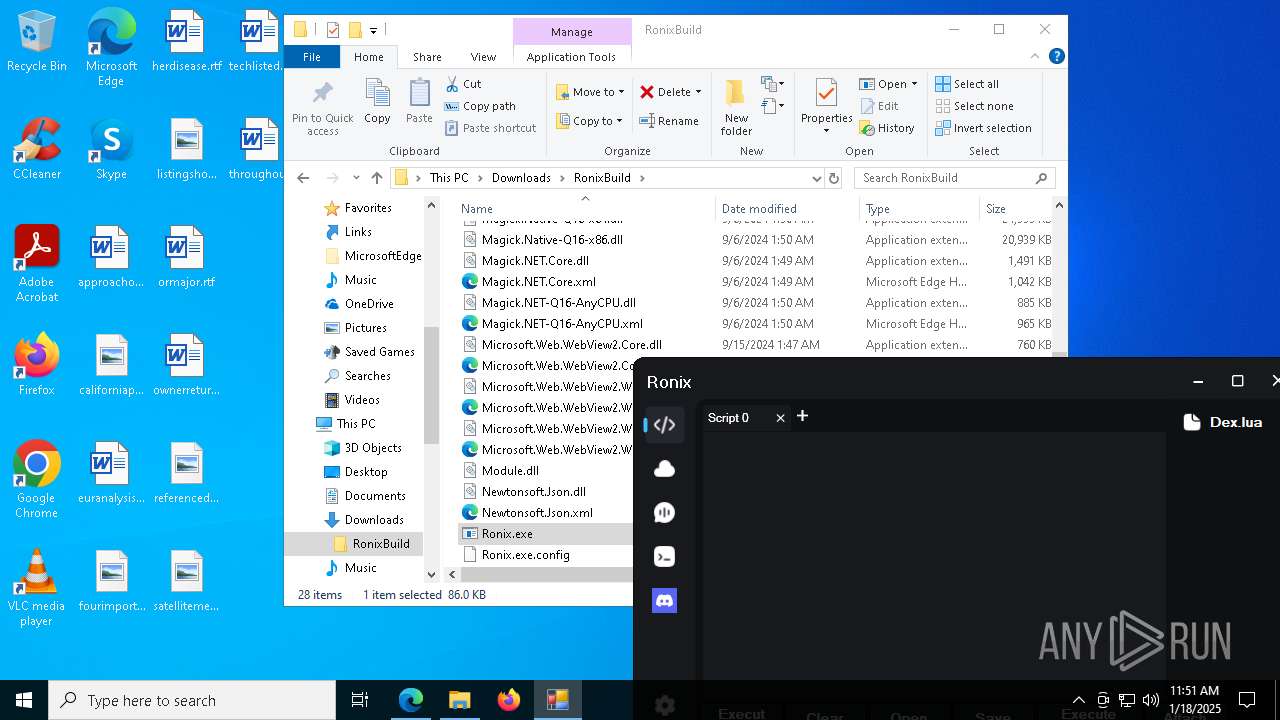Click the Edit command in ribbon

[x=879, y=106]
